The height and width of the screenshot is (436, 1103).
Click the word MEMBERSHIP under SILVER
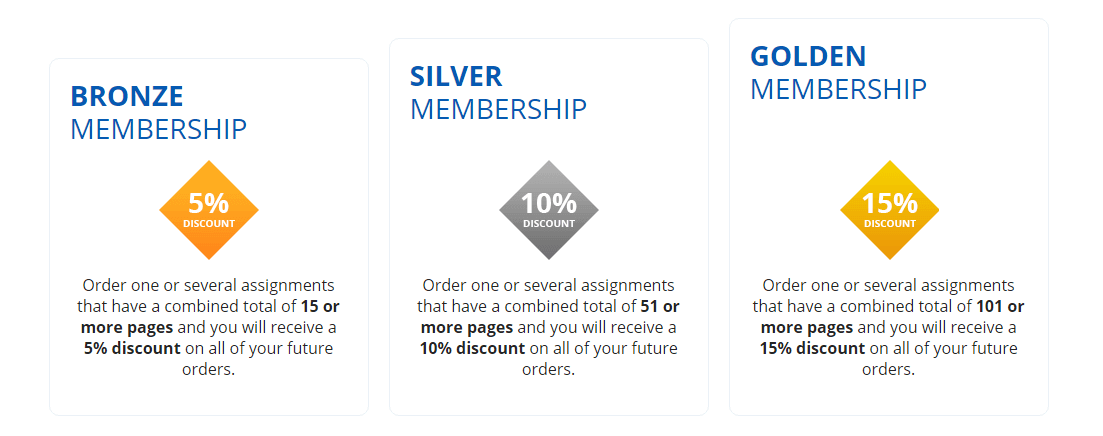(498, 110)
